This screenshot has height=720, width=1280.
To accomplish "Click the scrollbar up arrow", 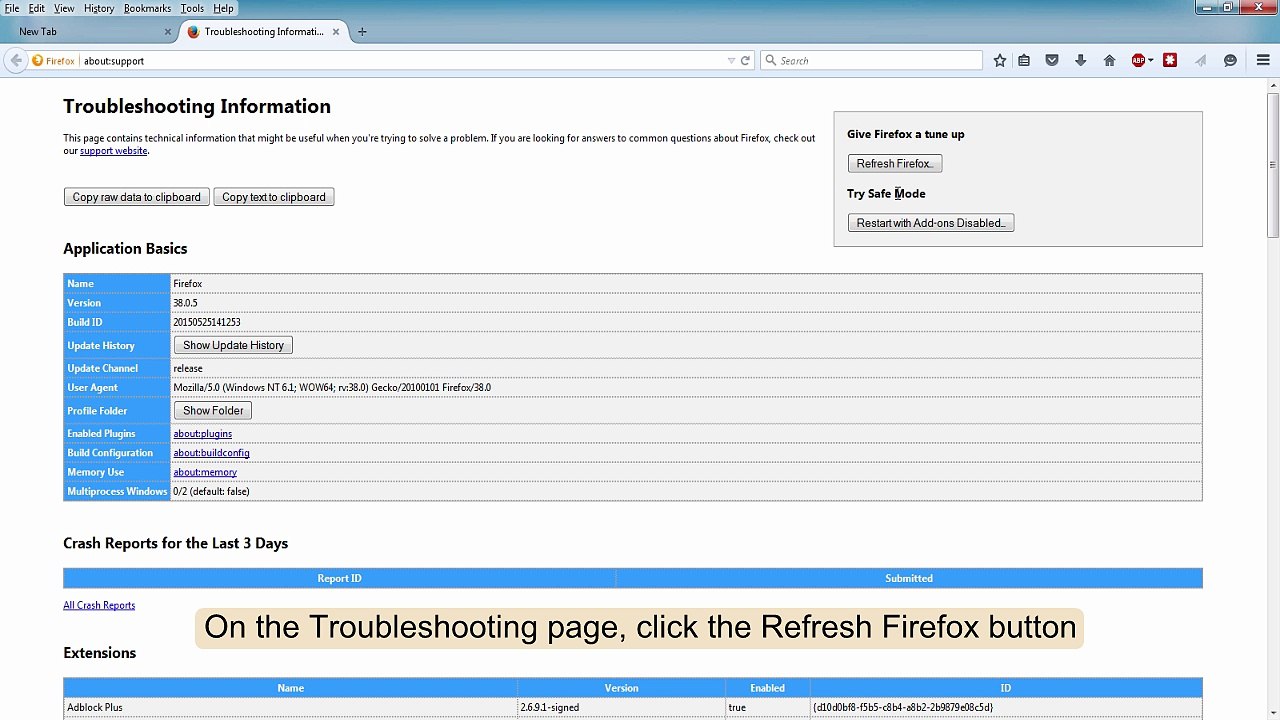I will pyautogui.click(x=1273, y=84).
